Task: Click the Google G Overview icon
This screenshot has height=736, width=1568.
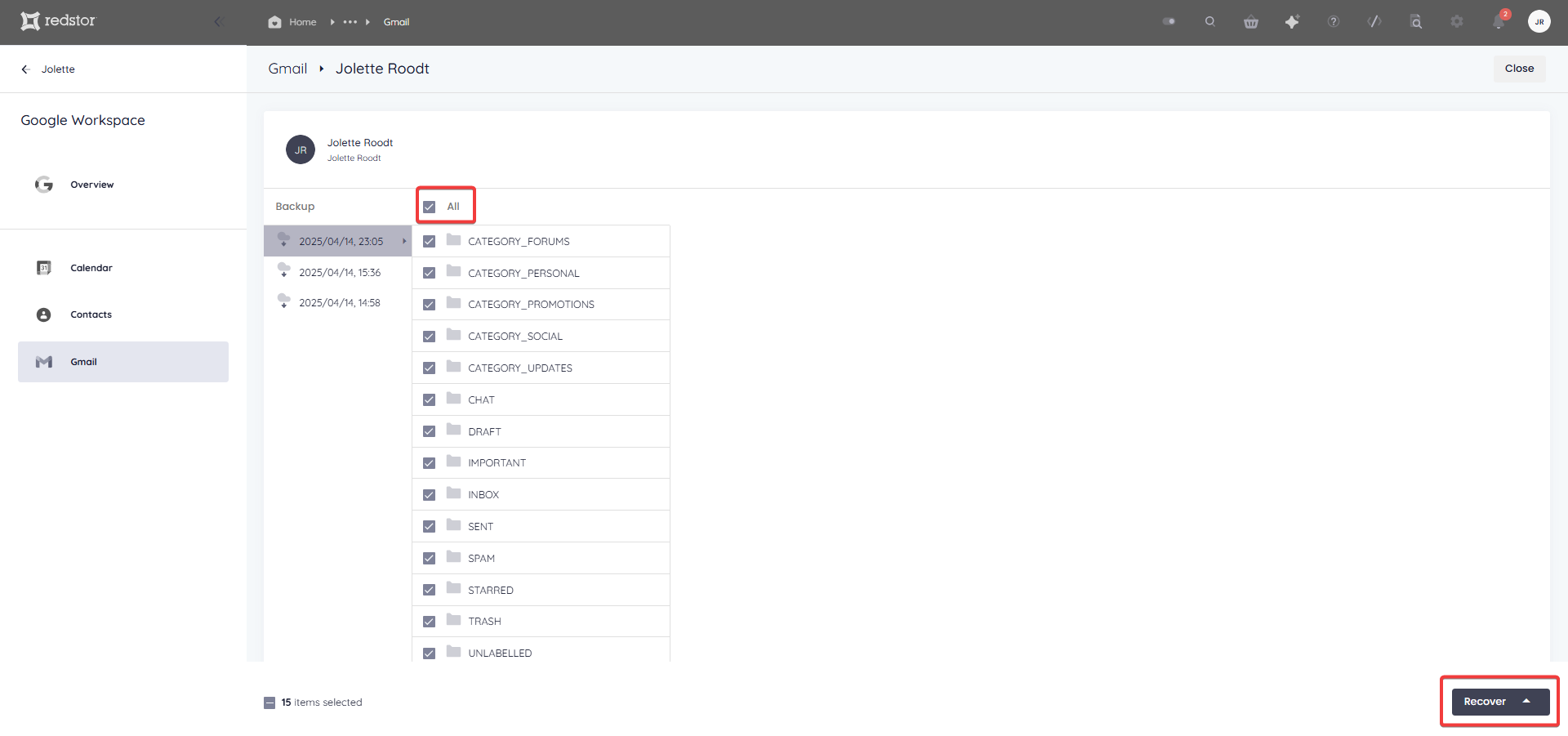Action: click(44, 185)
